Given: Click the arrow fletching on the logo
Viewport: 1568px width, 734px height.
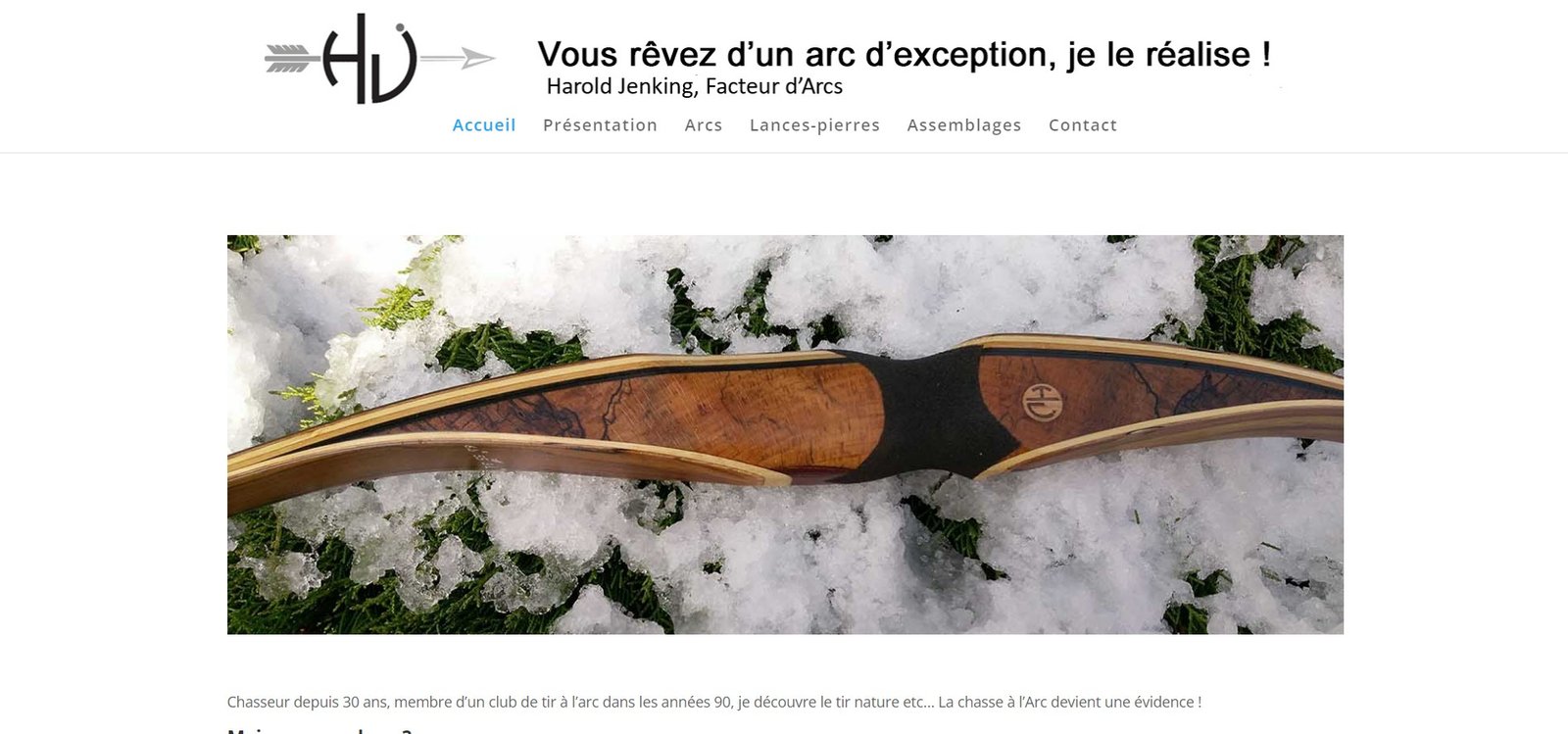Looking at the screenshot, I should pyautogui.click(x=287, y=59).
